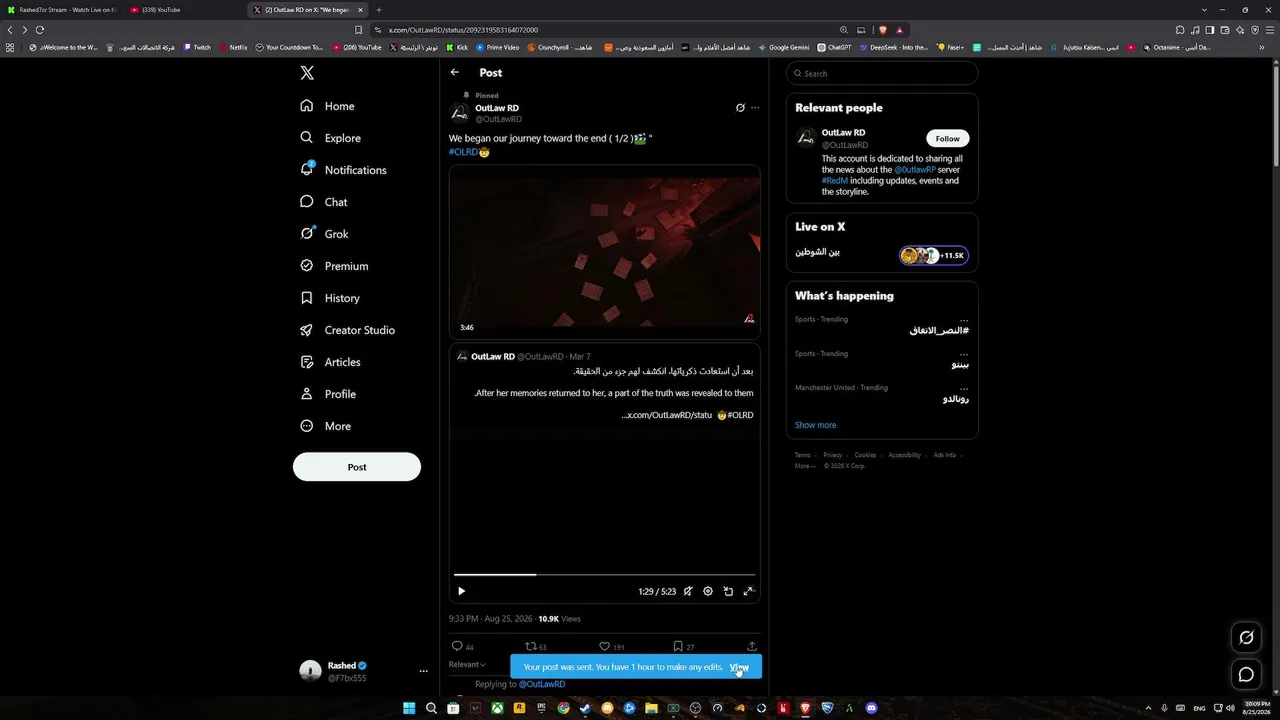
Task: Share the post using the share icon
Action: click(752, 647)
